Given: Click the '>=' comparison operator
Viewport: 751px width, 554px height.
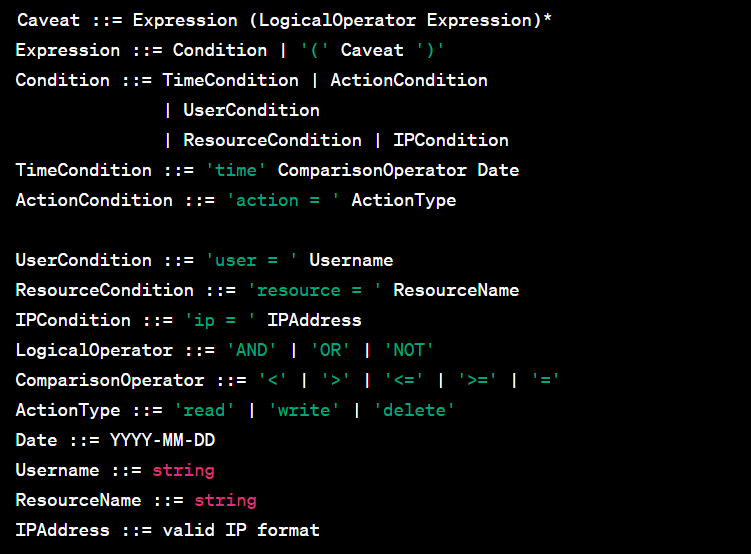Looking at the screenshot, I should (x=477, y=380).
